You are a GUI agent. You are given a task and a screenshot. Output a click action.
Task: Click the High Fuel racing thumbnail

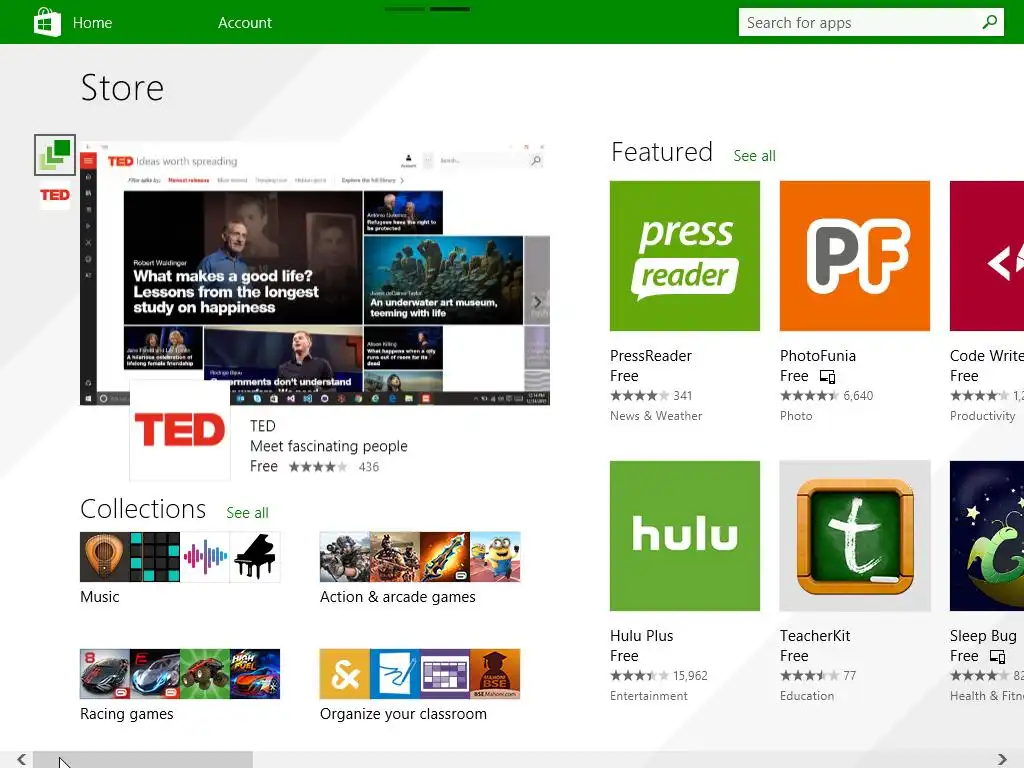click(255, 674)
